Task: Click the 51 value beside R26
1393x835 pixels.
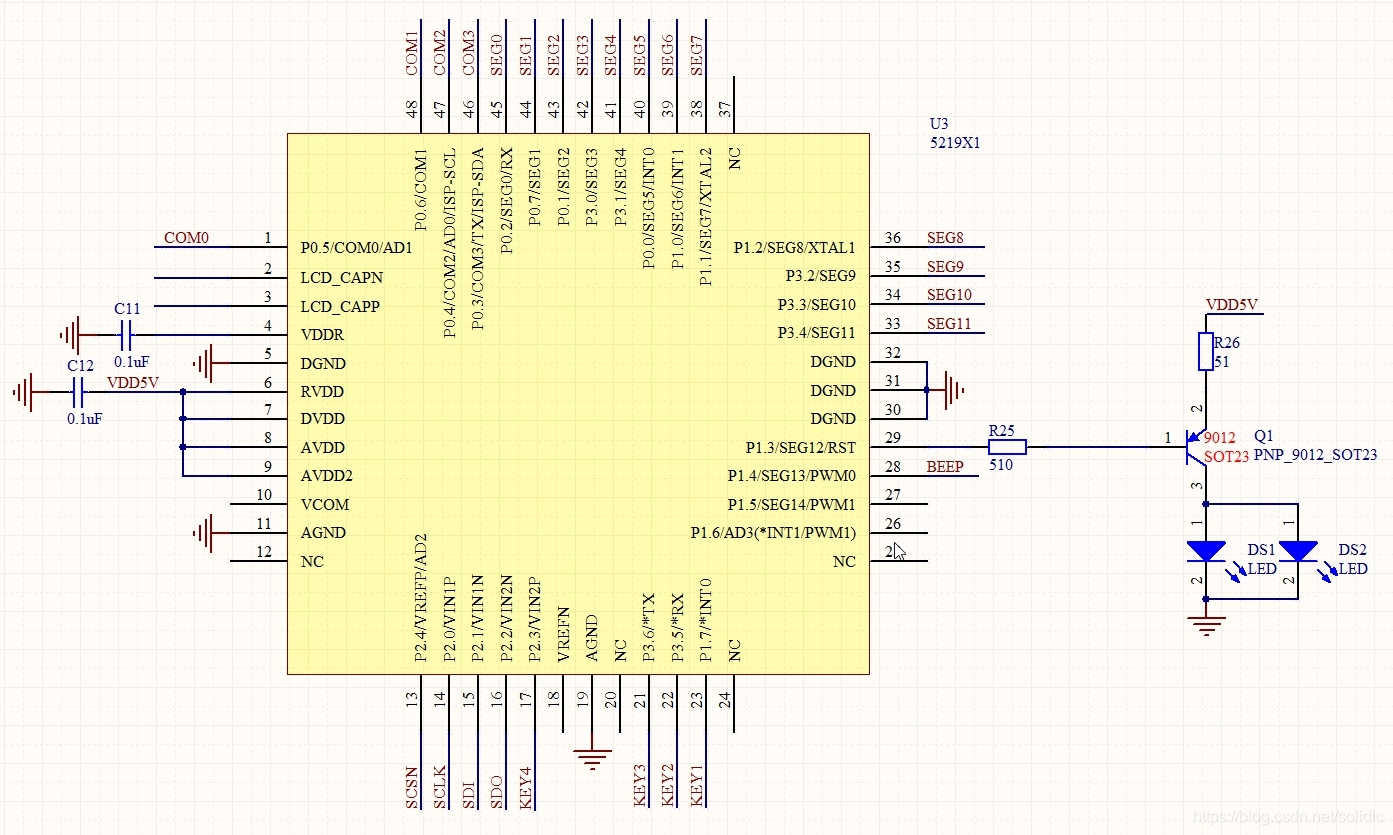Action: coord(1222,362)
